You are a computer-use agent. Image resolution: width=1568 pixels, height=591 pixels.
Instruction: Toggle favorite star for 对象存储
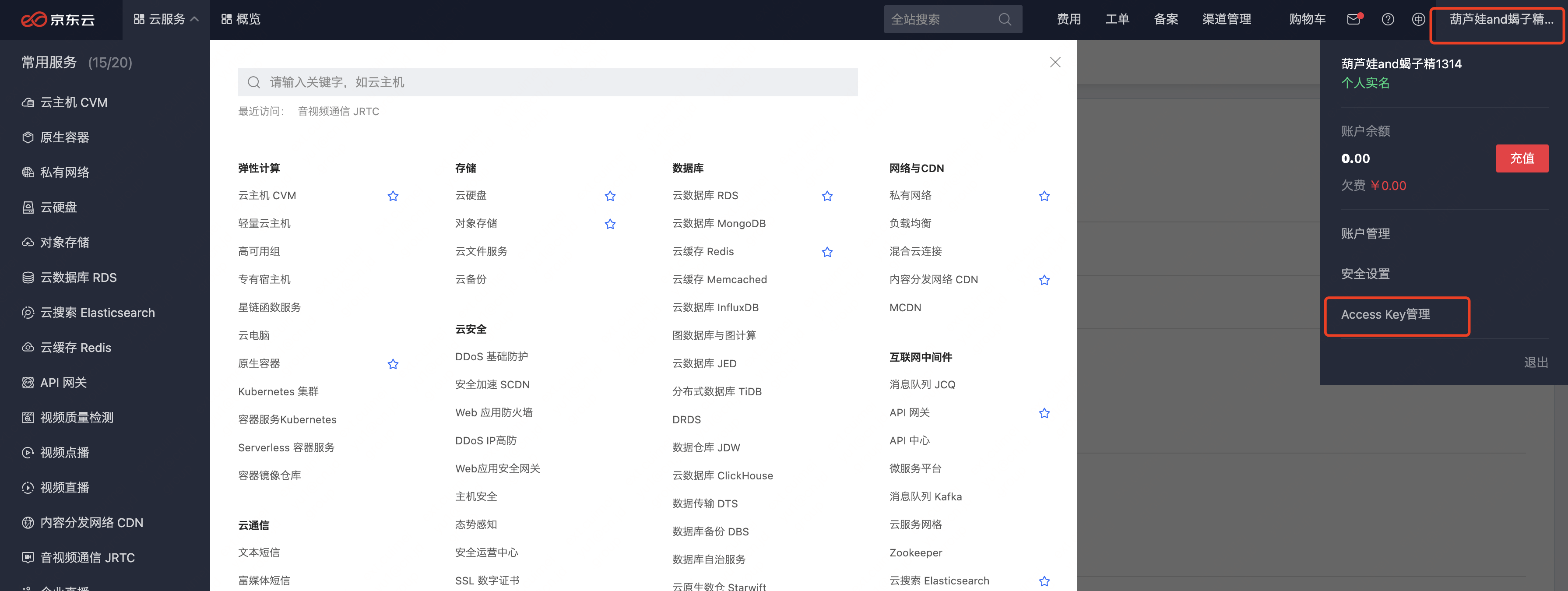tap(610, 224)
